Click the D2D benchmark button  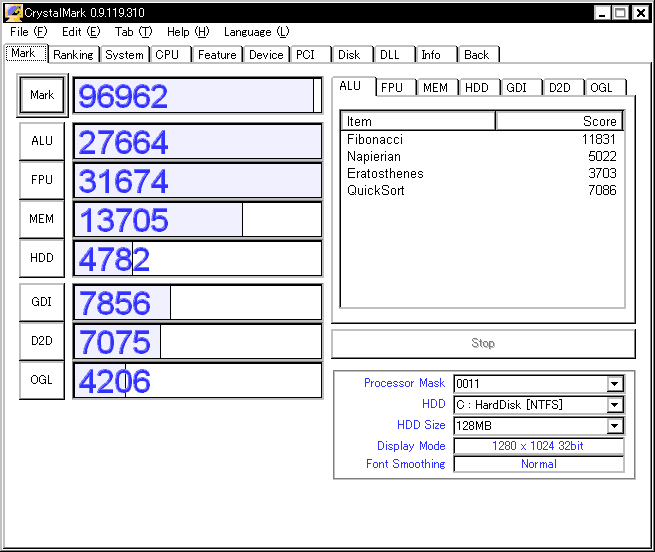click(x=42, y=341)
